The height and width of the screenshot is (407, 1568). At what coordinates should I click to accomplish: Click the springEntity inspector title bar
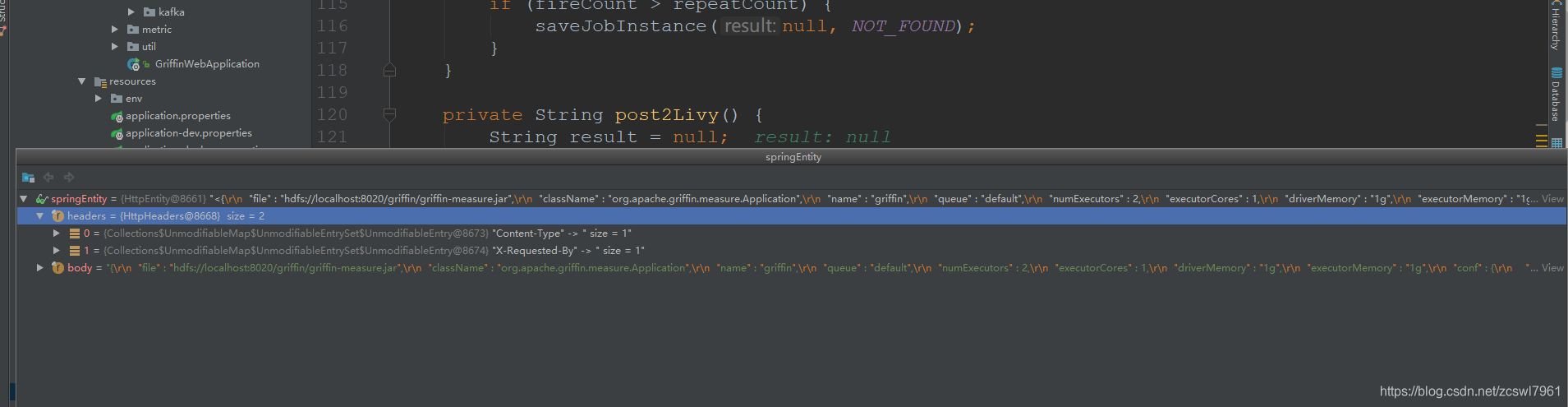click(x=792, y=156)
